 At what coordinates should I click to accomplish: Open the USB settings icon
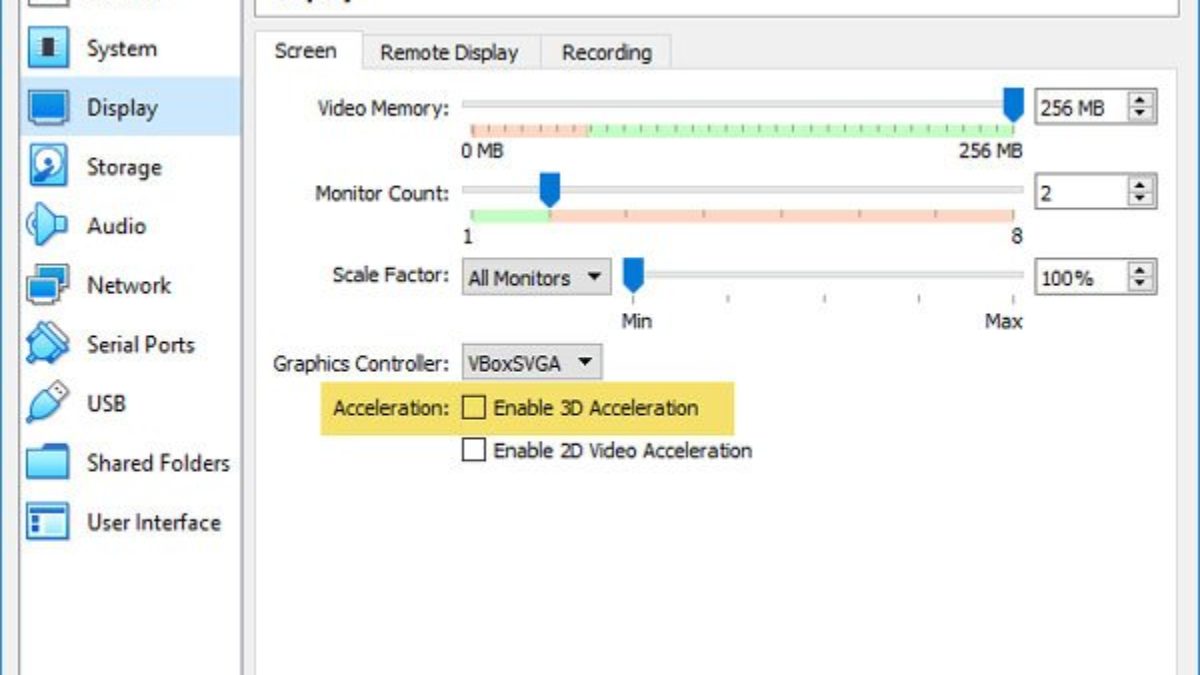coord(49,403)
